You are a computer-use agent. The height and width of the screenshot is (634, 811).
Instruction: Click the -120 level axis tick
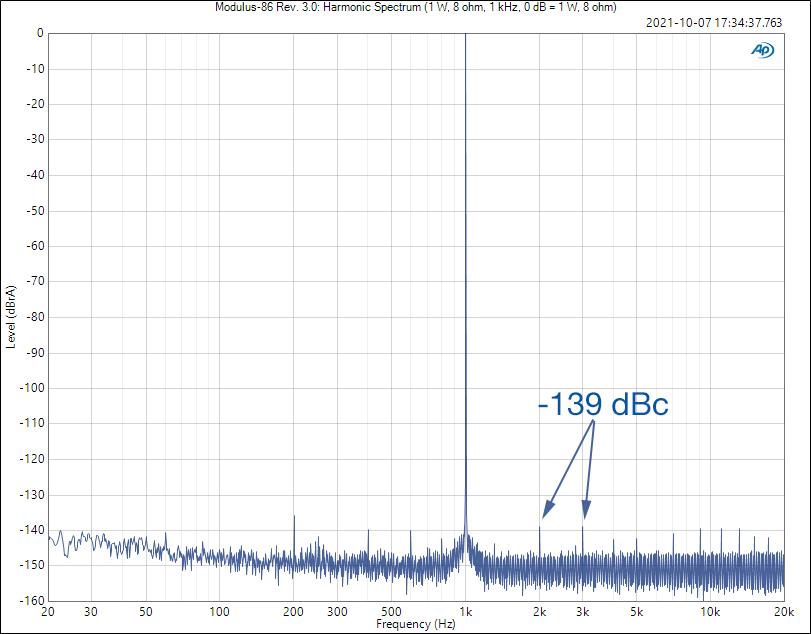tap(32, 459)
